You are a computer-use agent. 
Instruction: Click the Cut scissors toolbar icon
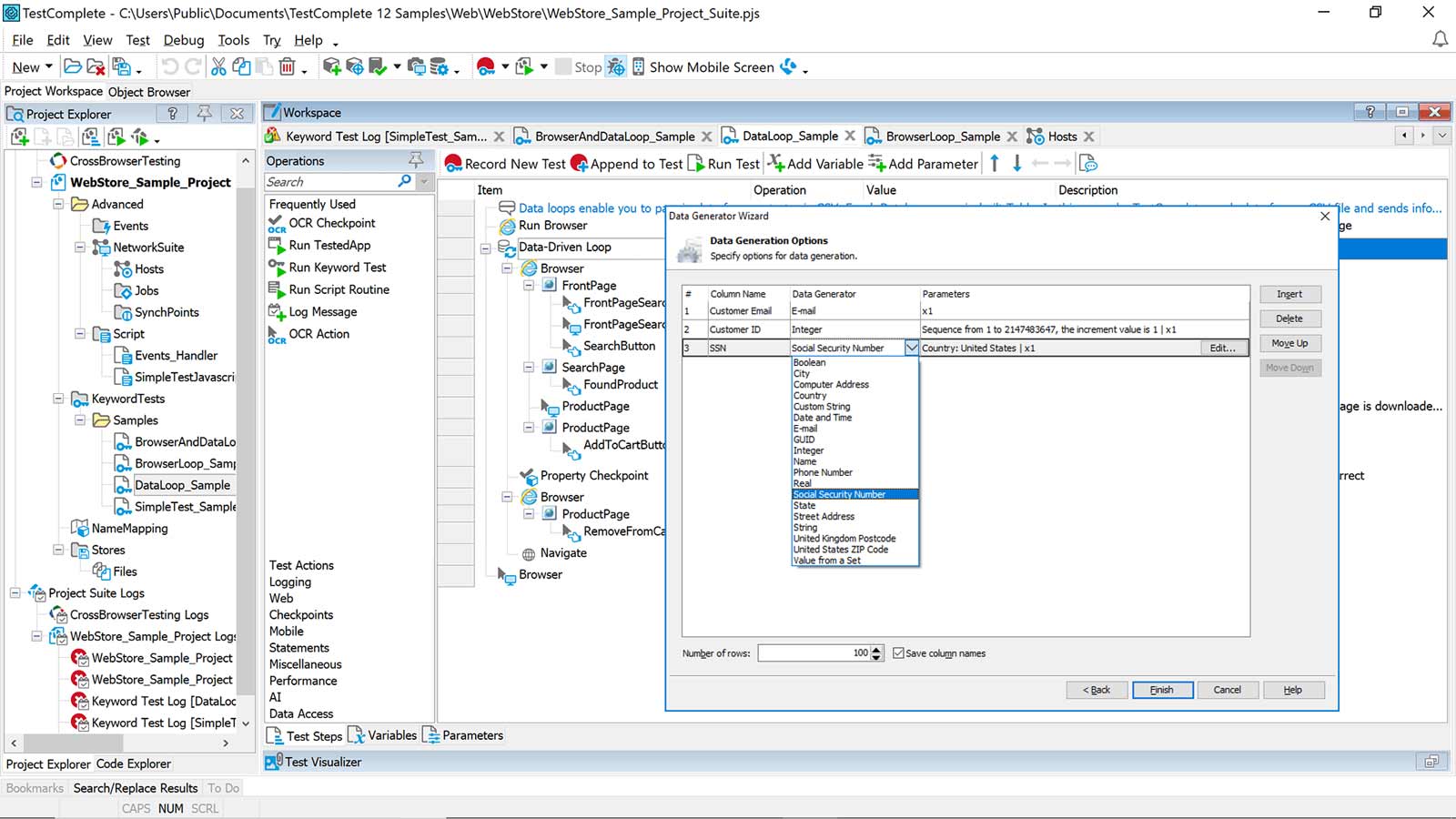[x=218, y=66]
